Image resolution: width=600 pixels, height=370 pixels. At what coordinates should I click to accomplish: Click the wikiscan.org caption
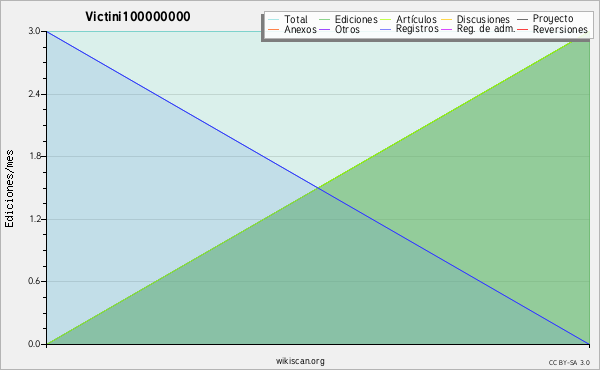pos(300,361)
